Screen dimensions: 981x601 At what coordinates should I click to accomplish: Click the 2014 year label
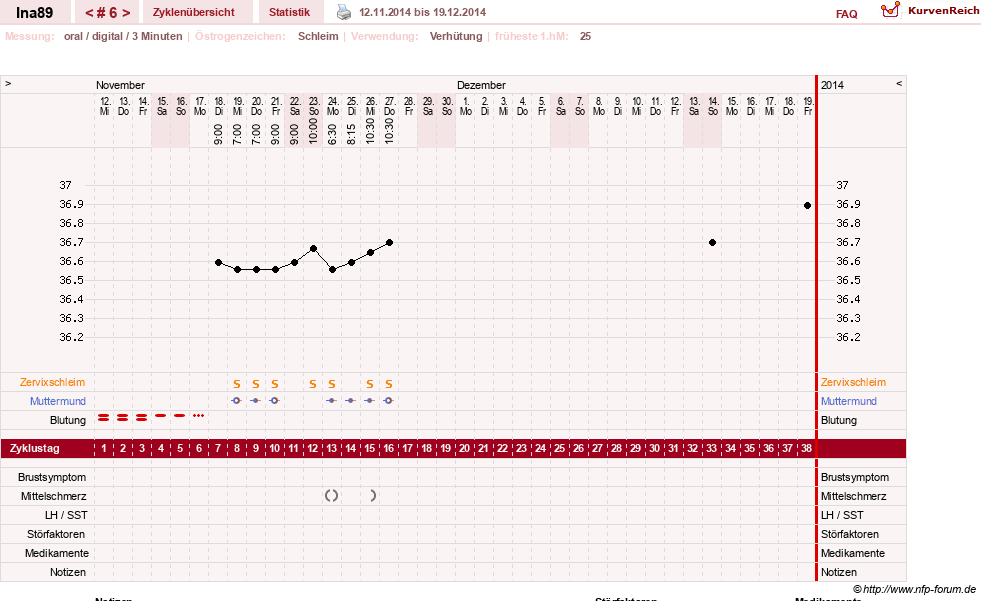tap(832, 85)
